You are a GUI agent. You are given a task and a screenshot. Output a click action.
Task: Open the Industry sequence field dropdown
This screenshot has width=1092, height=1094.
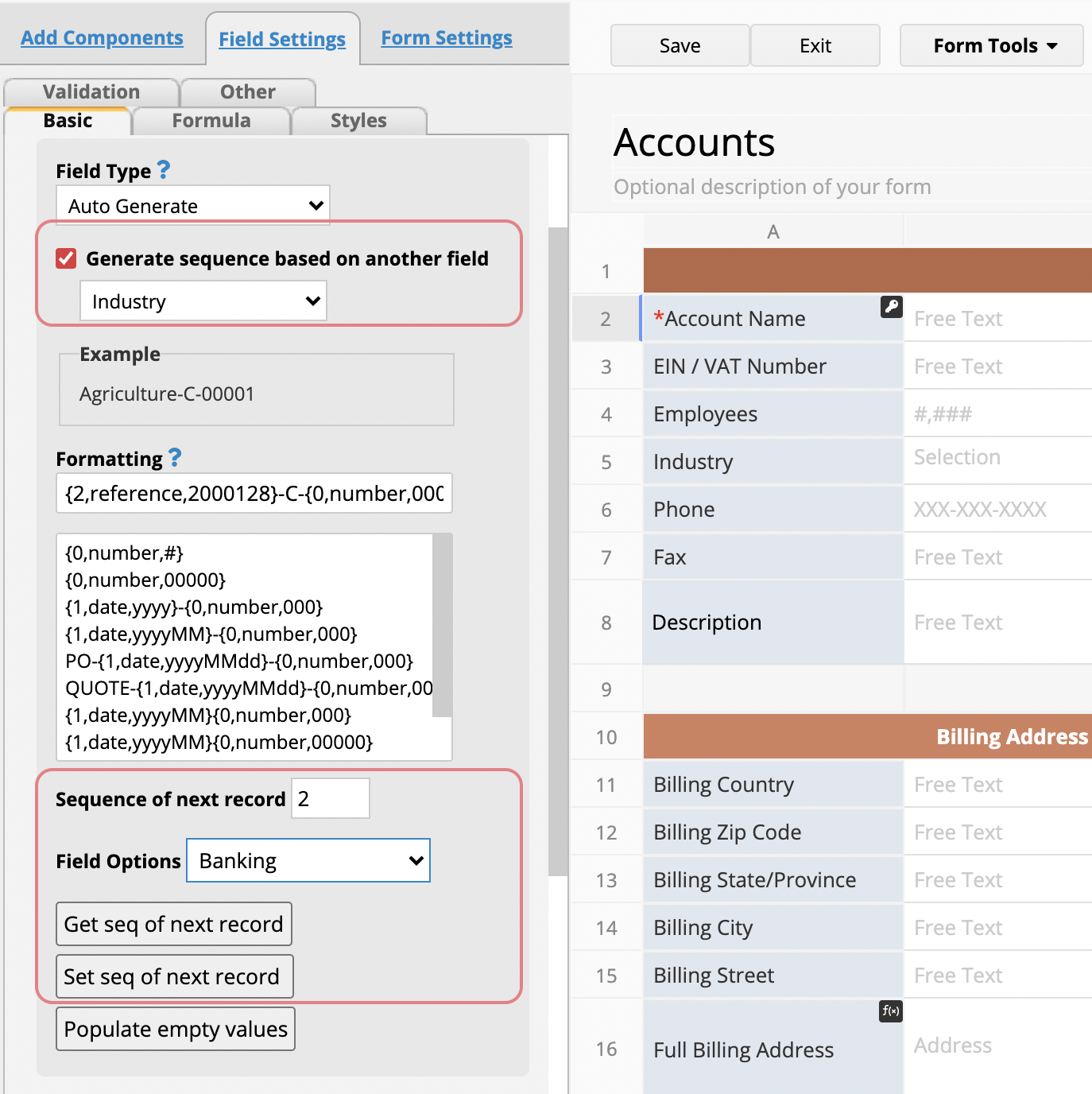pyautogui.click(x=203, y=301)
